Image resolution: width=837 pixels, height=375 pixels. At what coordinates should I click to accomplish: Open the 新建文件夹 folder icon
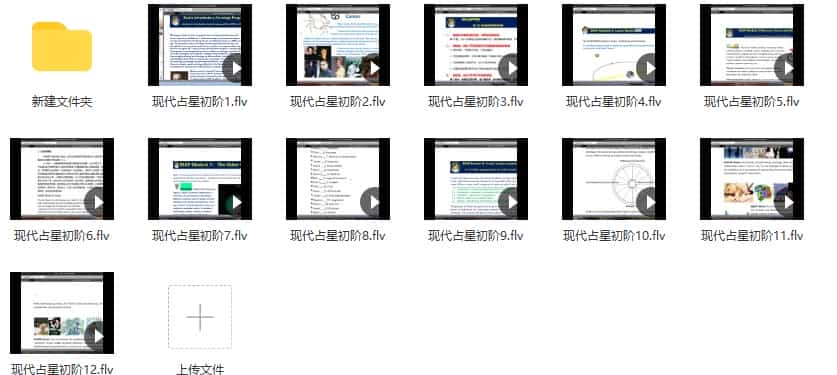tap(62, 46)
